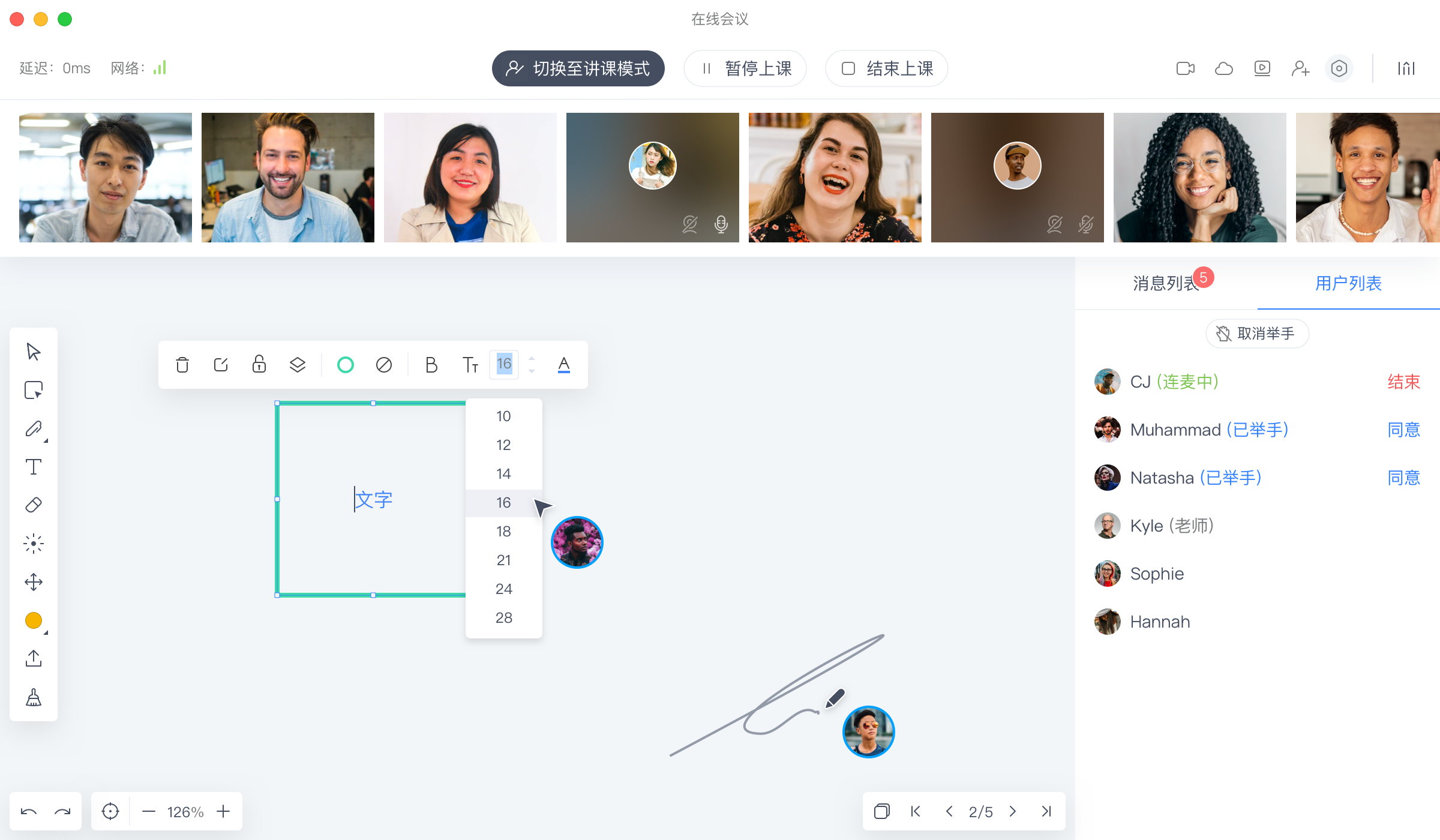This screenshot has width=1440, height=840.
Task: Pick the Eraser tool
Action: click(34, 505)
